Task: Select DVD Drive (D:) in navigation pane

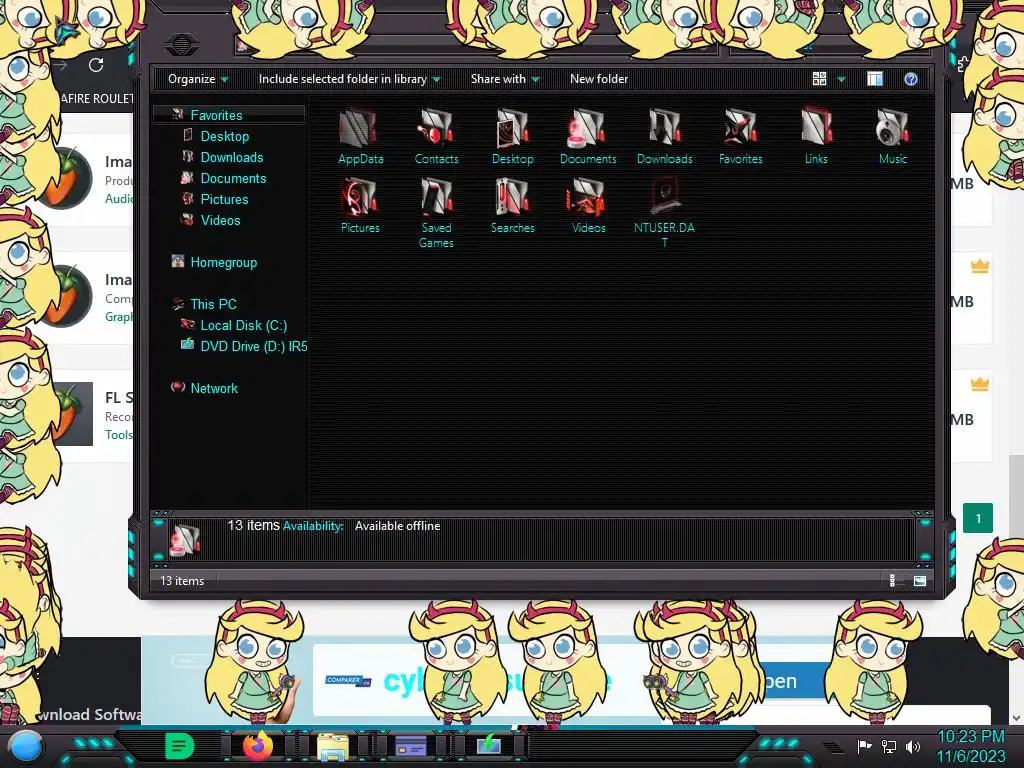Action: click(x=253, y=346)
